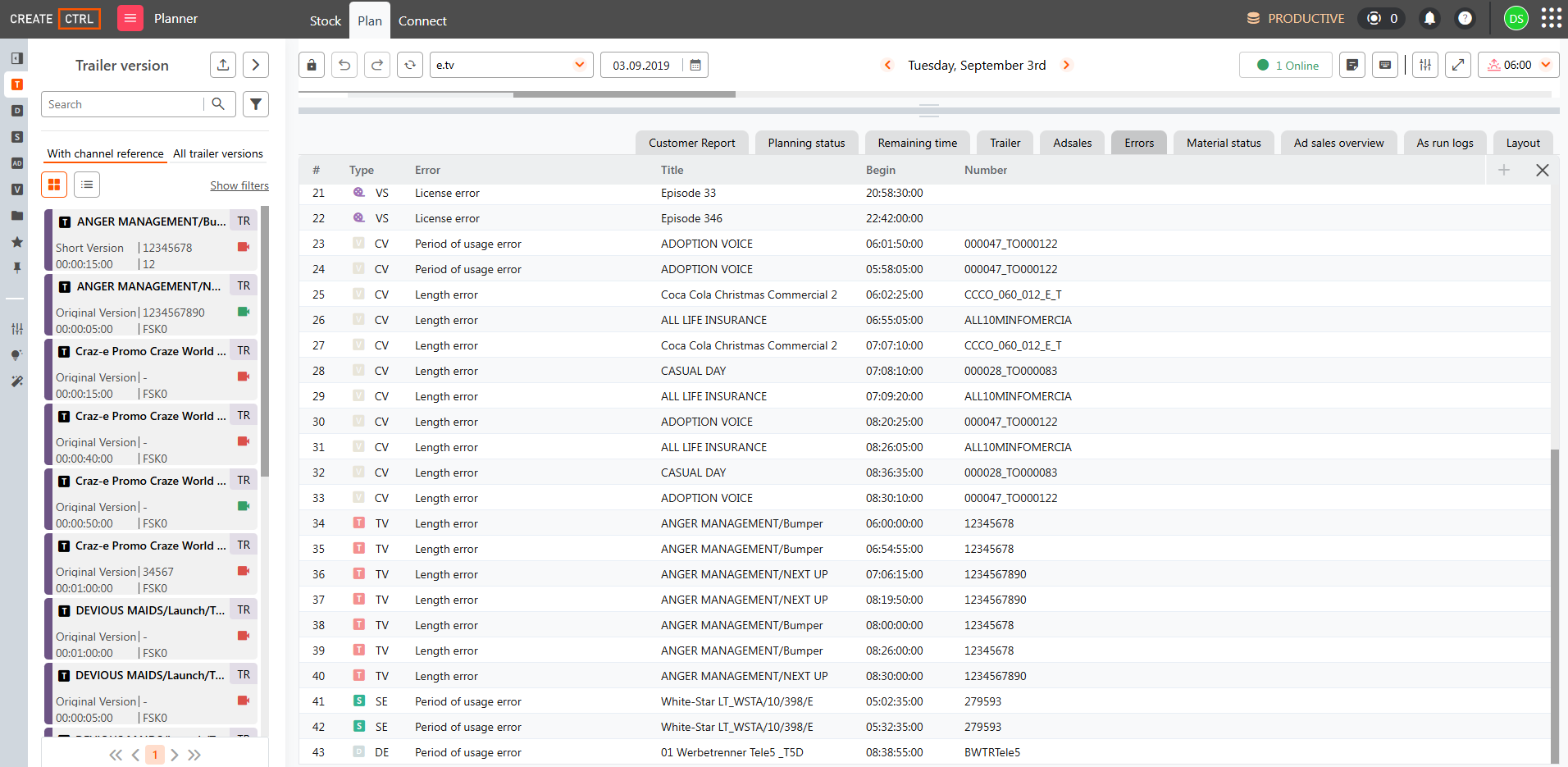
Task: Select All trailer versions tab
Action: tap(218, 153)
